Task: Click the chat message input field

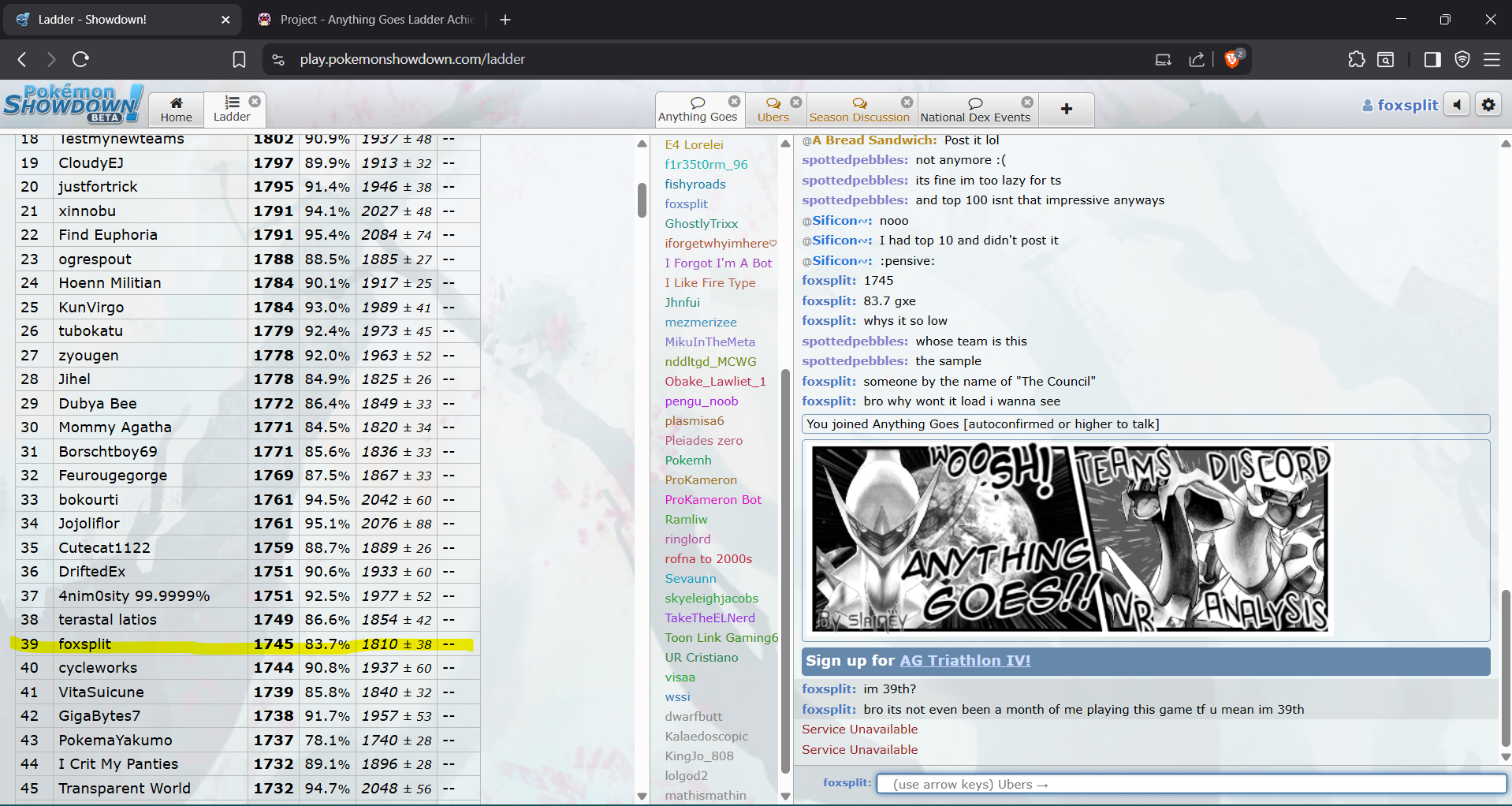Action: tap(1190, 784)
